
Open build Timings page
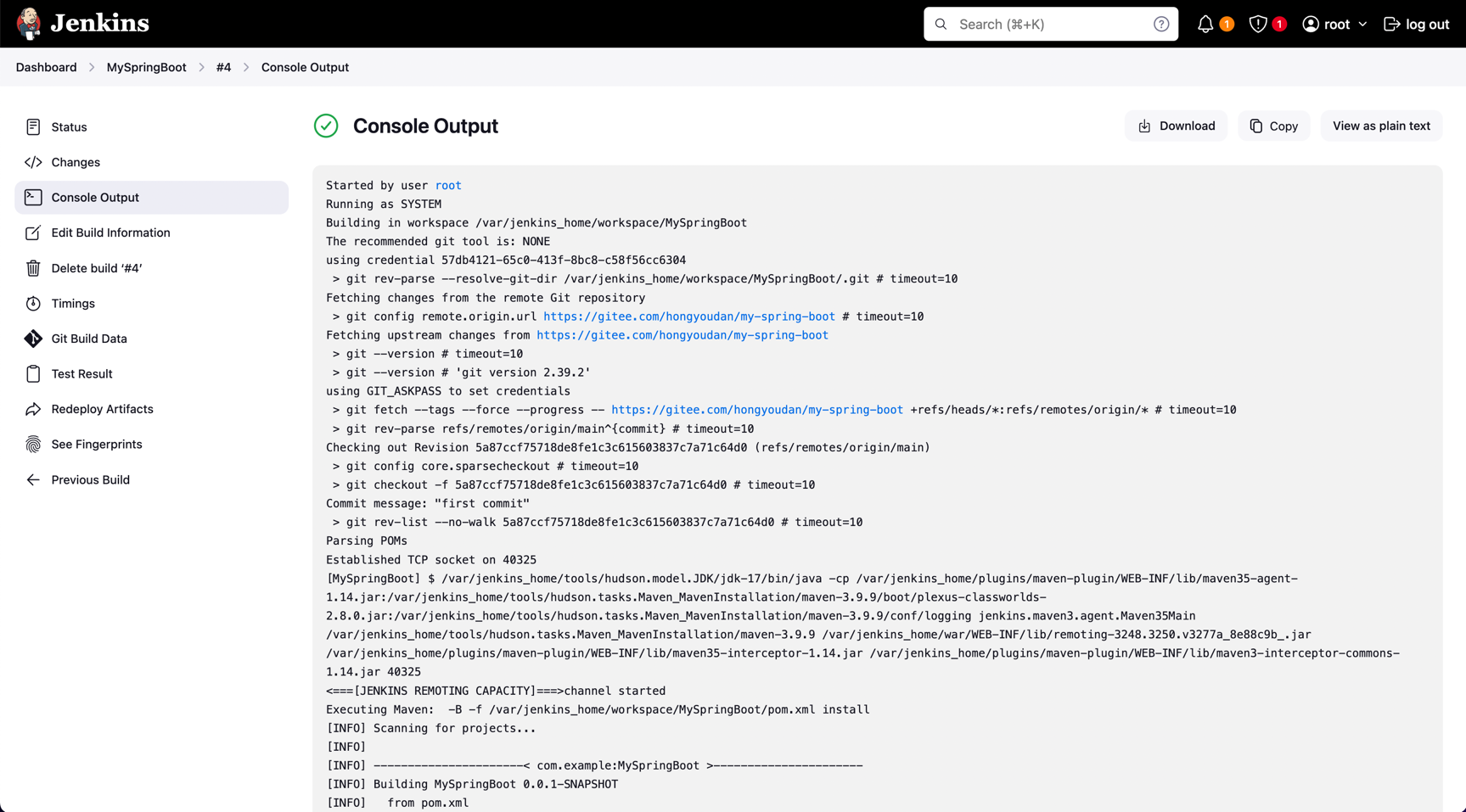coord(72,304)
